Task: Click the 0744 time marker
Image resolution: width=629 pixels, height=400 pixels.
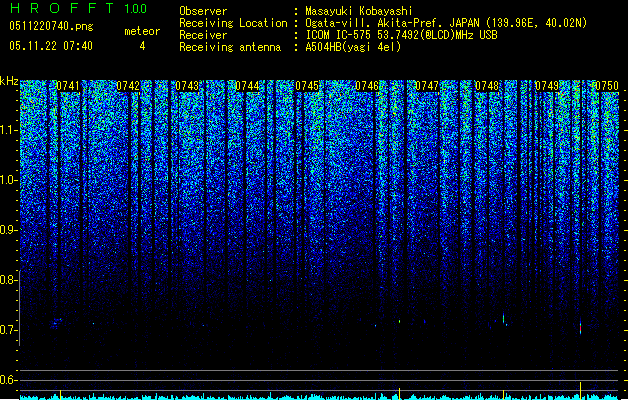Action: coord(247,86)
